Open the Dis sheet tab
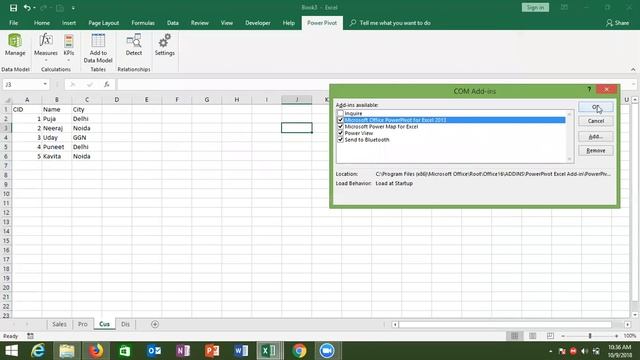Viewport: 640px width, 360px height. [125, 324]
